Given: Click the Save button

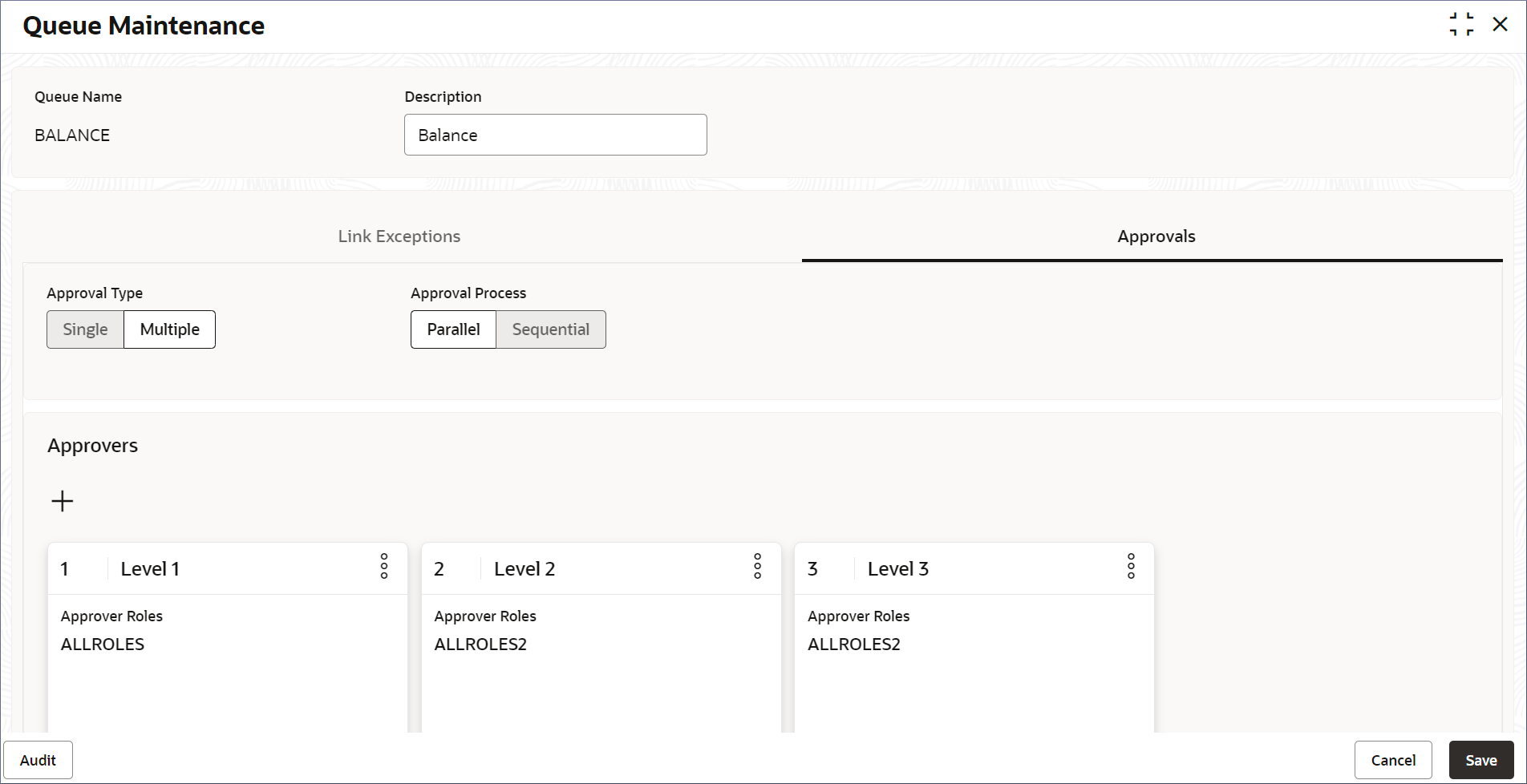Looking at the screenshot, I should pos(1480,760).
